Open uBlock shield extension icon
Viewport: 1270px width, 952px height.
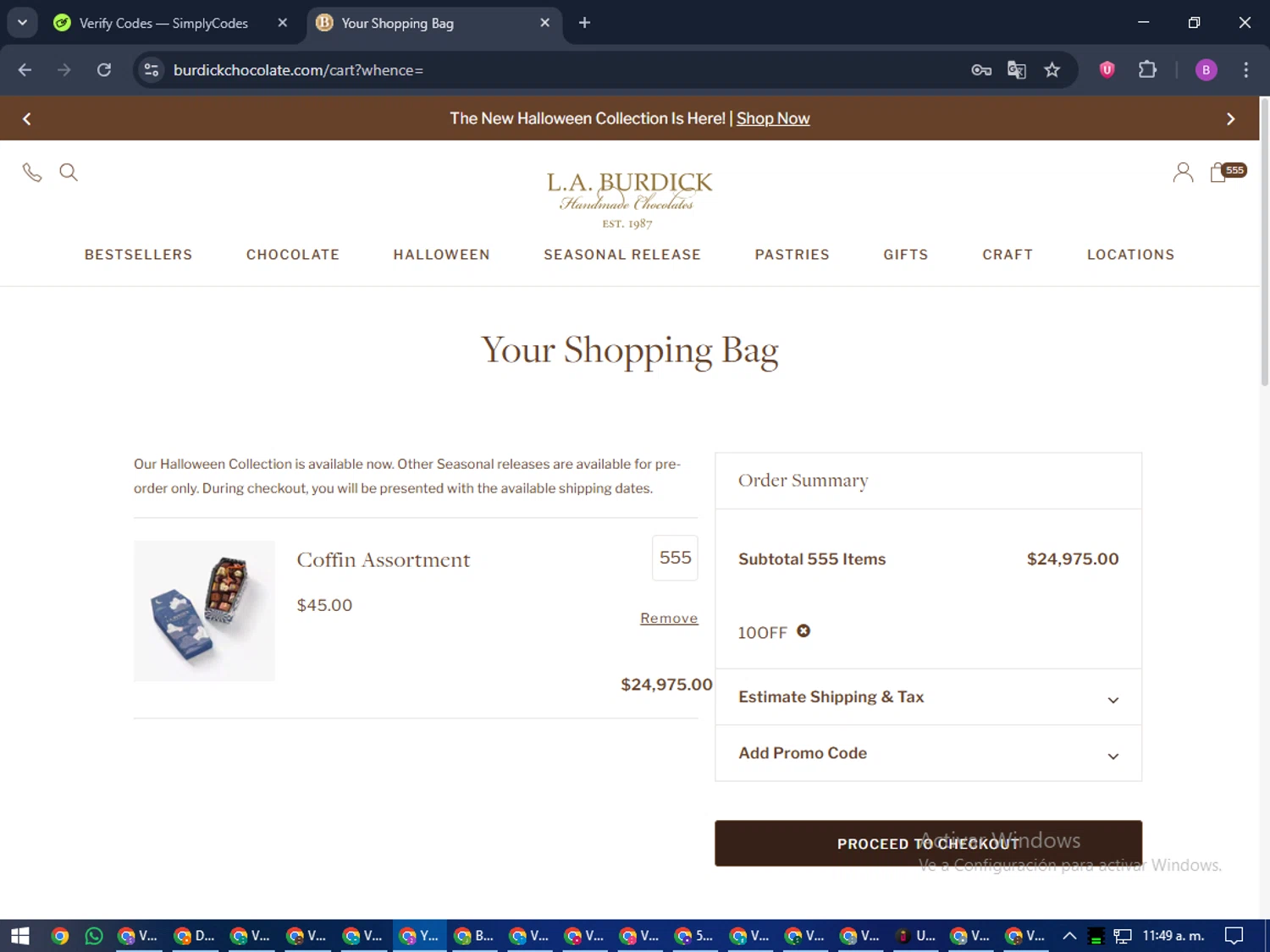pyautogui.click(x=1107, y=70)
